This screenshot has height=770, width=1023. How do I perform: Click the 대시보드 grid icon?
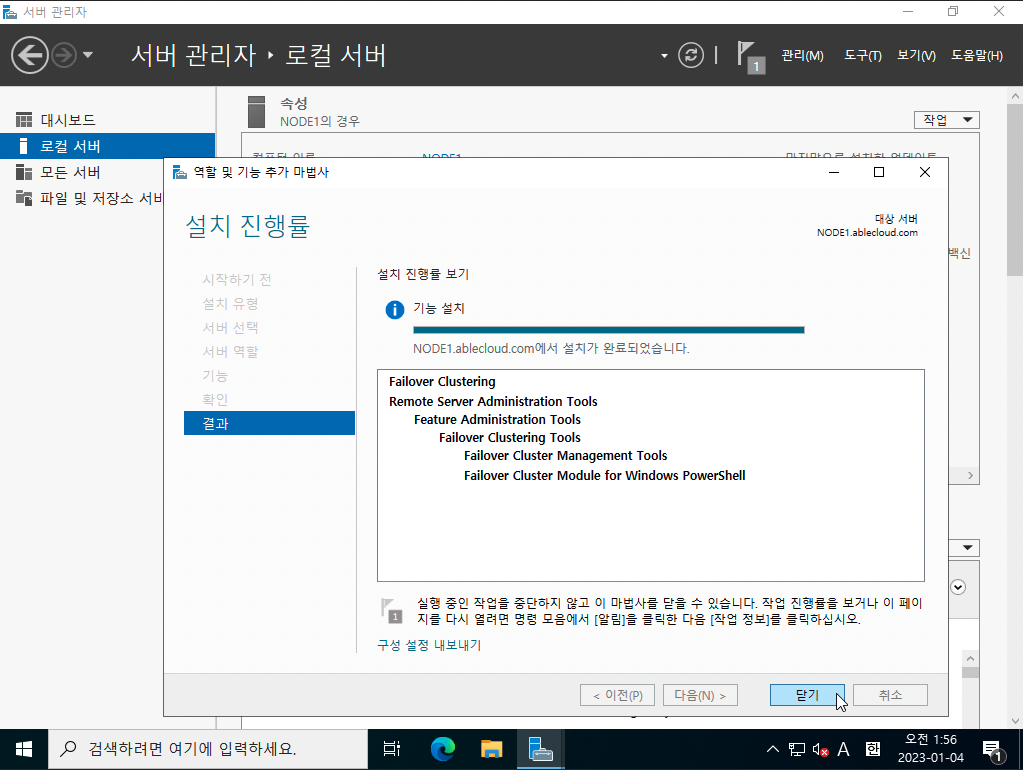(x=24, y=120)
